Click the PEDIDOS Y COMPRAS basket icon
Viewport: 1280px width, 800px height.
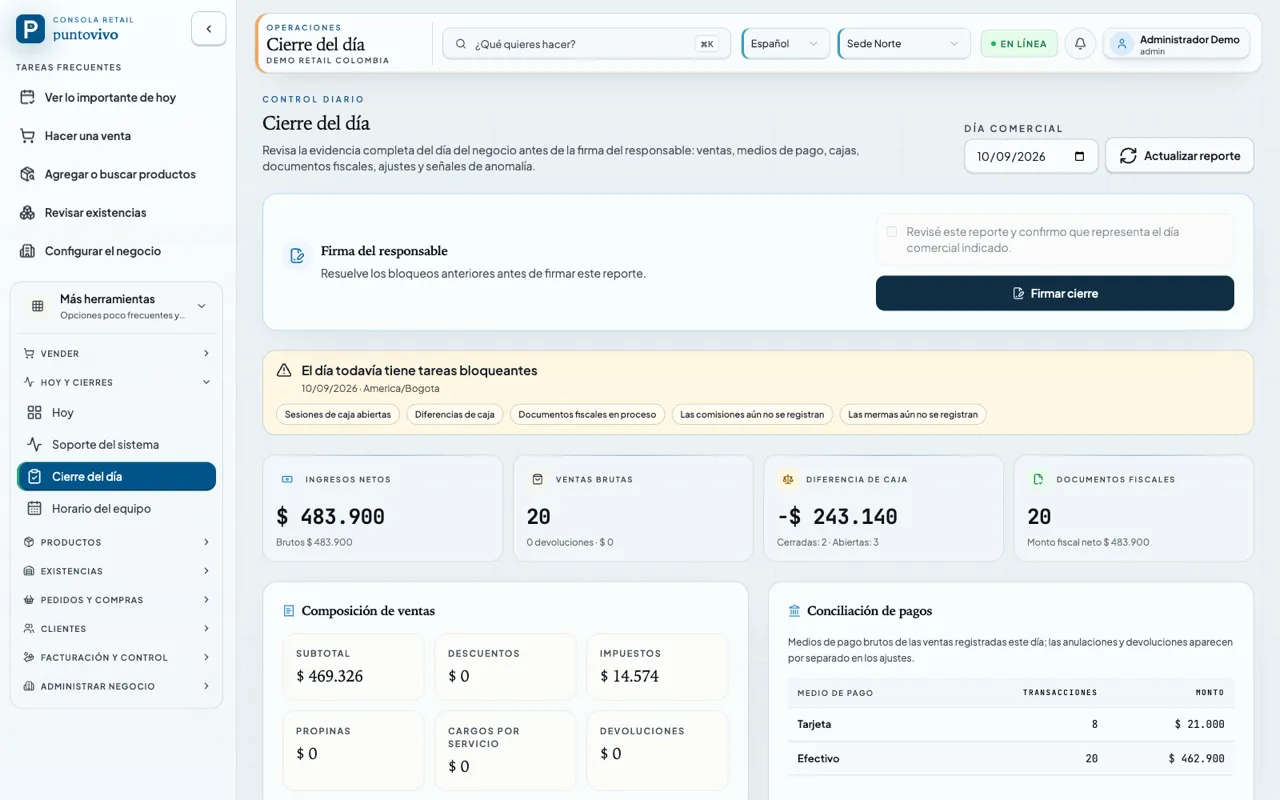coord(29,600)
